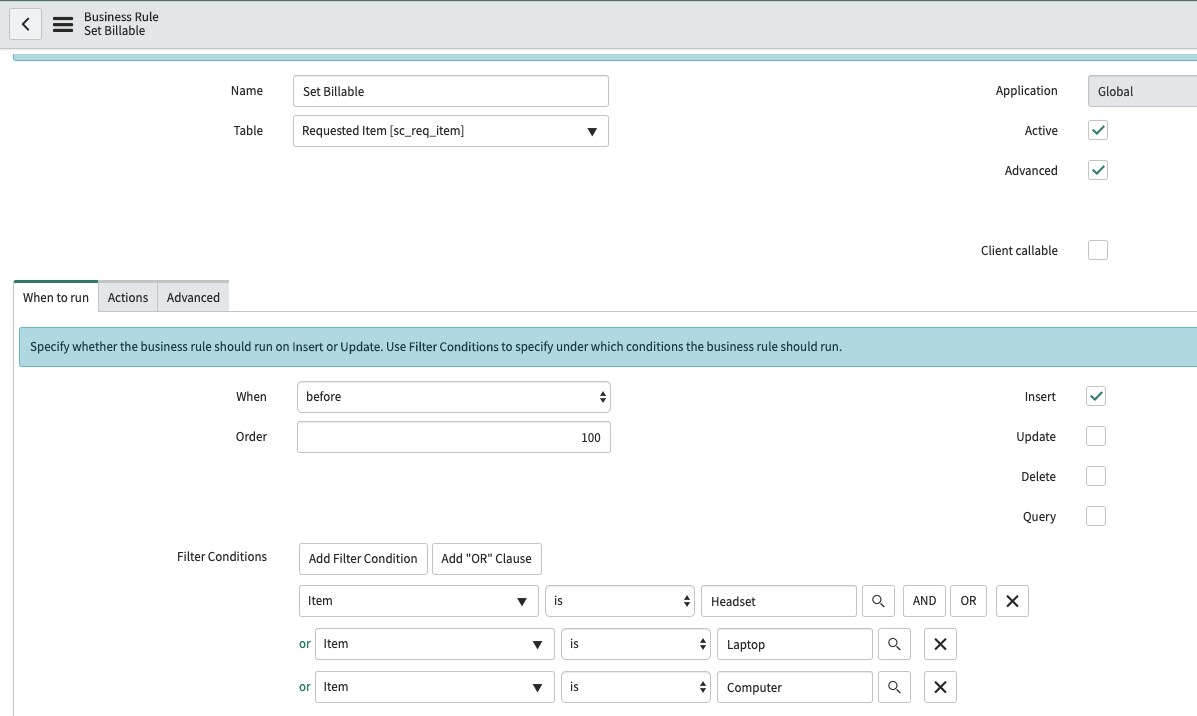Click the search icon next to Headset
1197x716 pixels.
point(878,601)
